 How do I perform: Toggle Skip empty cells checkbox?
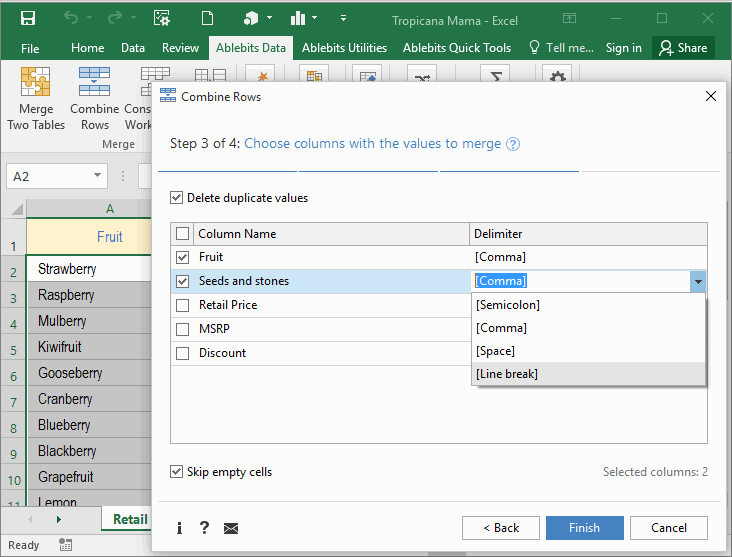click(x=176, y=472)
